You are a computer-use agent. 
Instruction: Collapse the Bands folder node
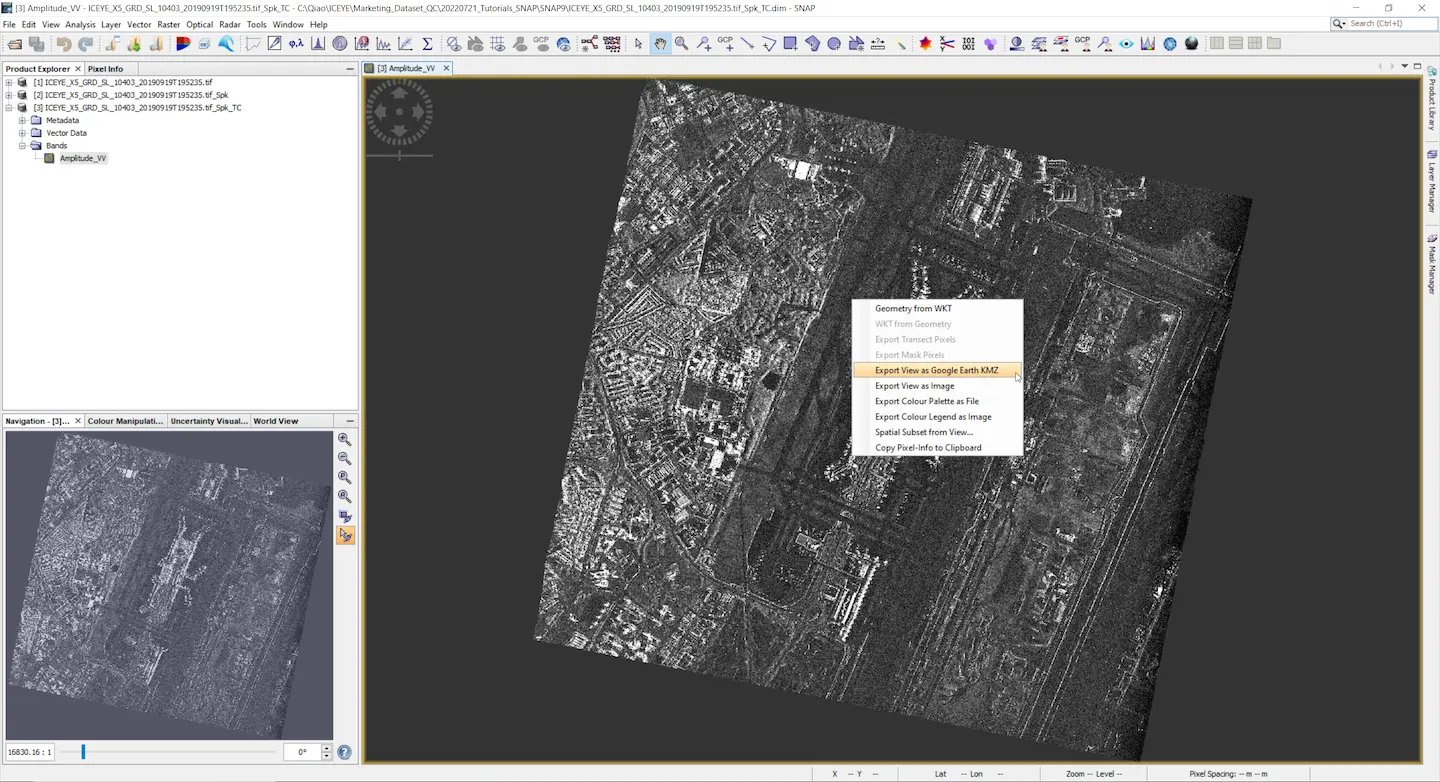(22, 146)
